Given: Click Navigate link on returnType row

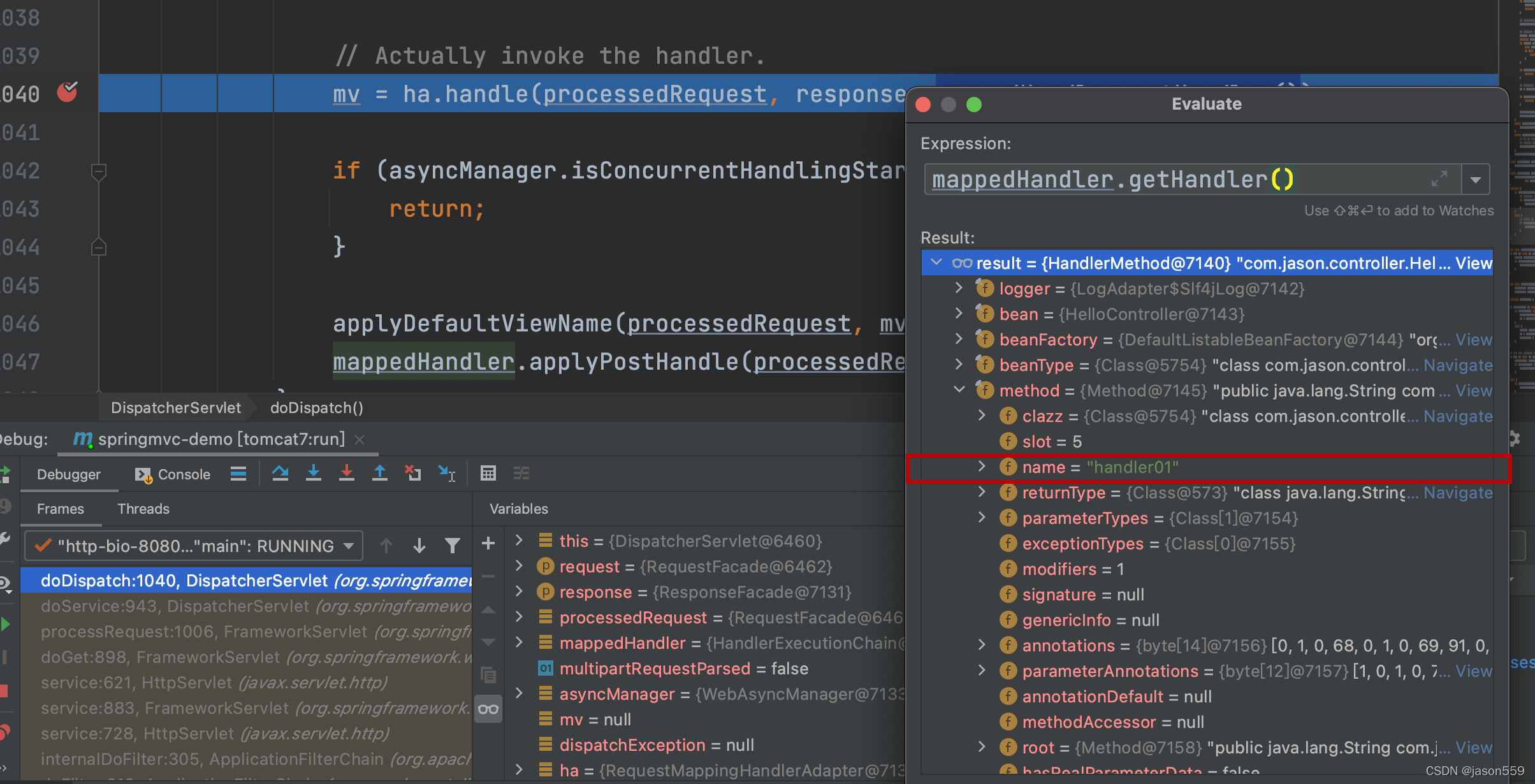Looking at the screenshot, I should click(1458, 493).
